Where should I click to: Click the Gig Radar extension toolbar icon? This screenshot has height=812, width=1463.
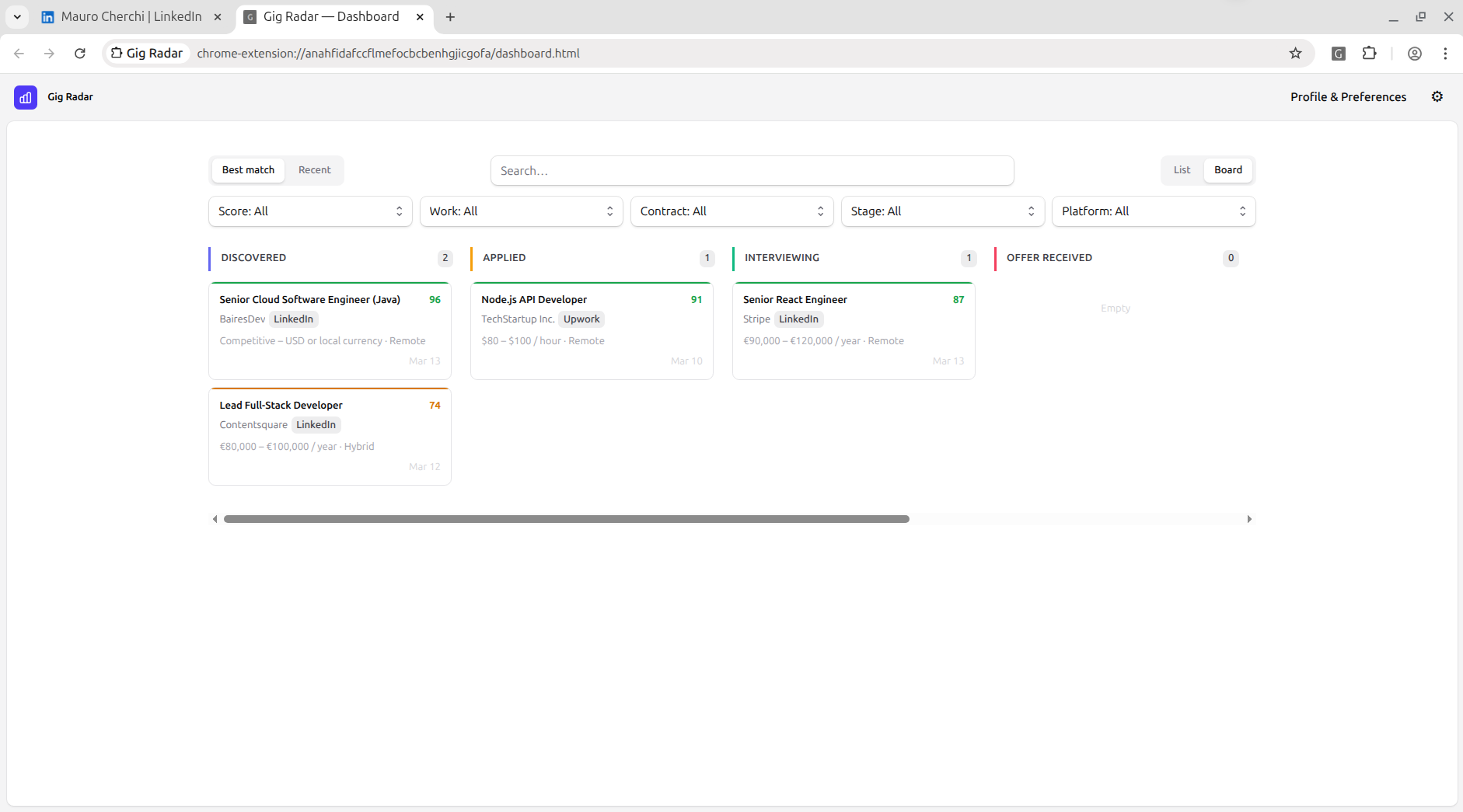pos(1338,54)
